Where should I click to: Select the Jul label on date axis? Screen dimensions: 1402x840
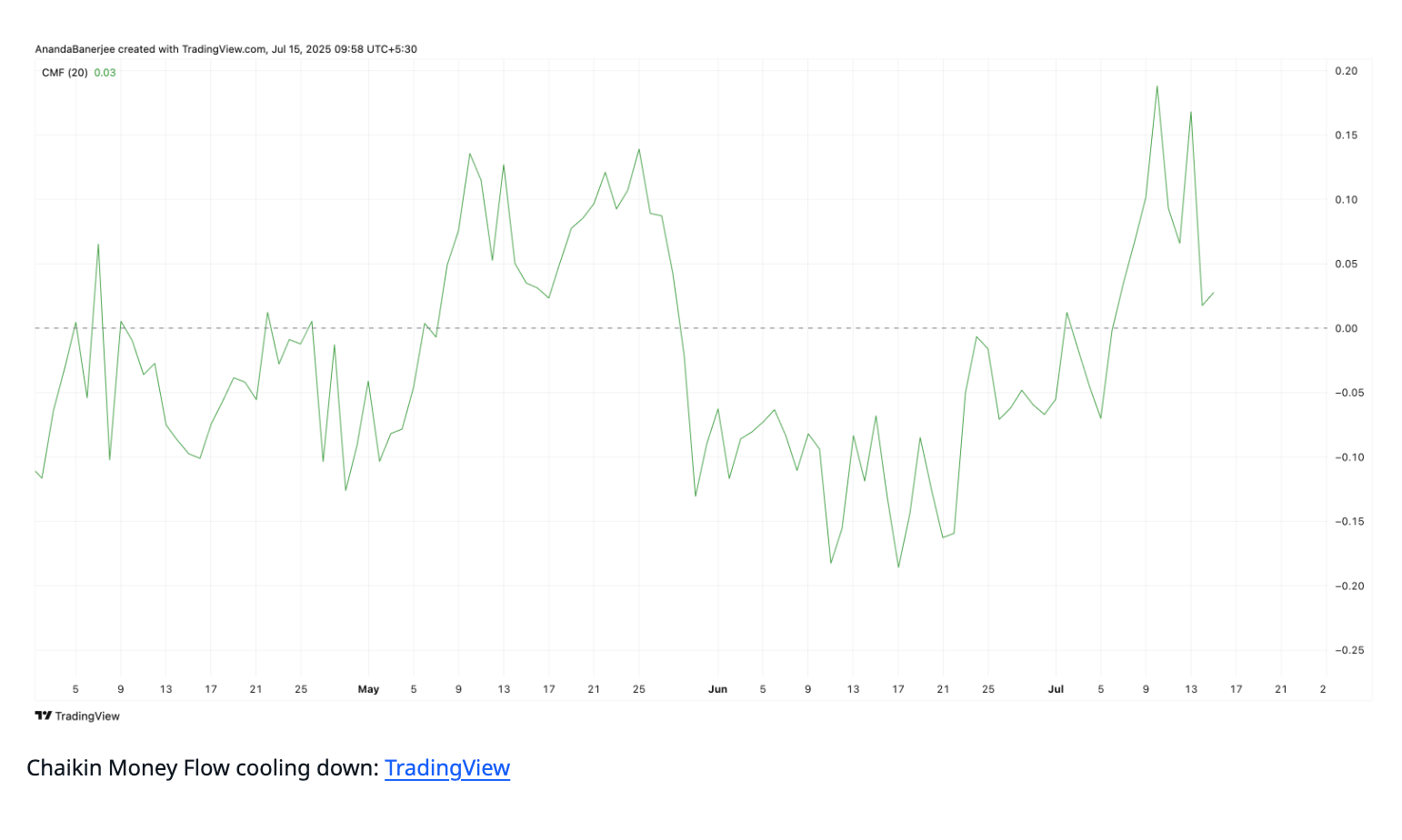[x=1056, y=689]
